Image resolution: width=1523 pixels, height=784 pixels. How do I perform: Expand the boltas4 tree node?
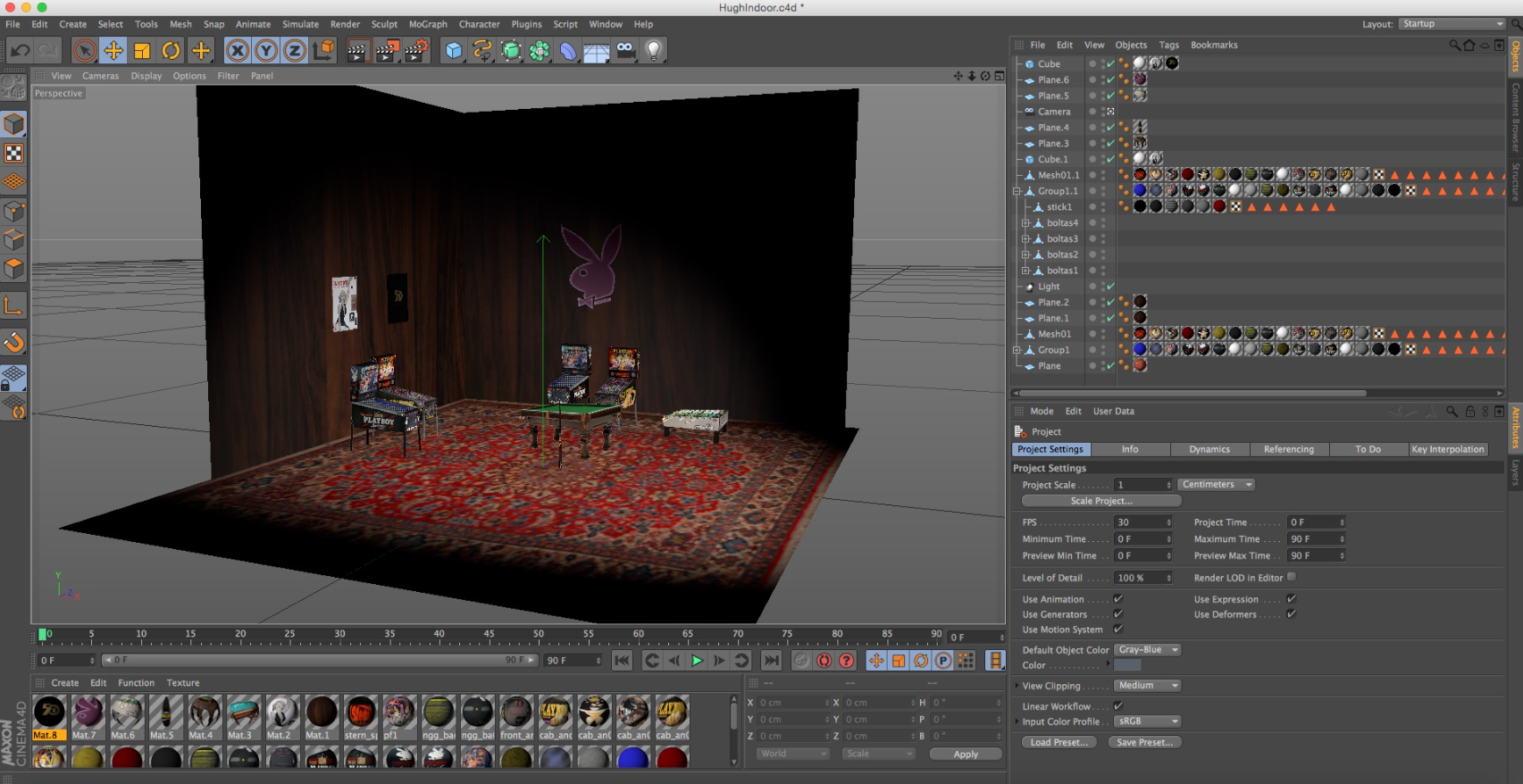(x=1025, y=223)
